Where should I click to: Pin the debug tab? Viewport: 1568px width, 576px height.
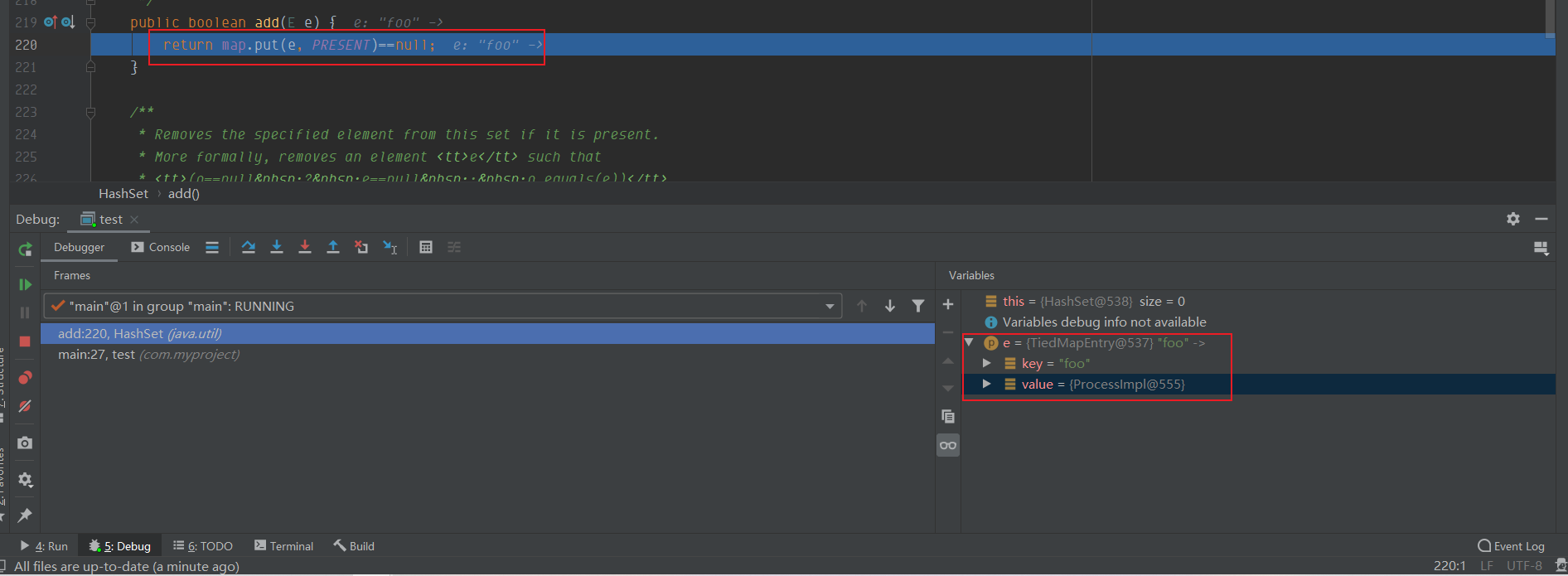25,515
